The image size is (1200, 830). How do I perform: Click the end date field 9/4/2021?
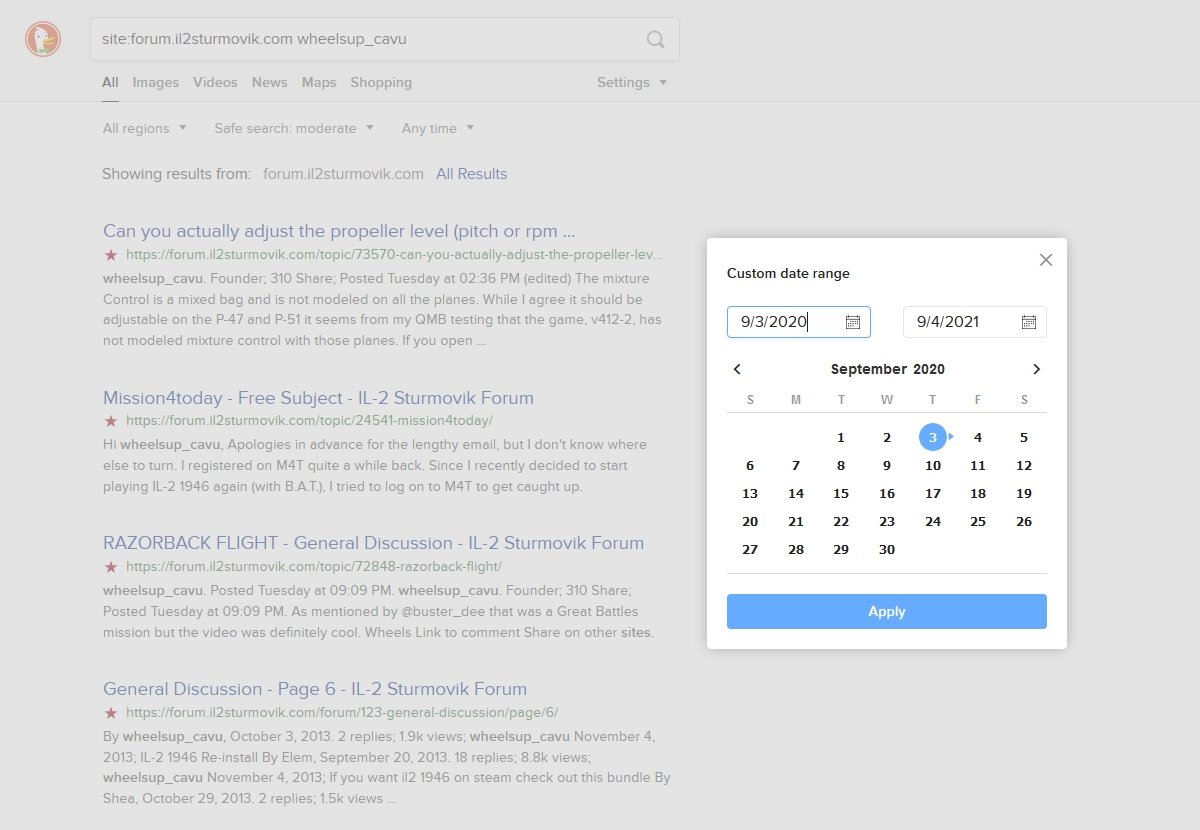[975, 322]
